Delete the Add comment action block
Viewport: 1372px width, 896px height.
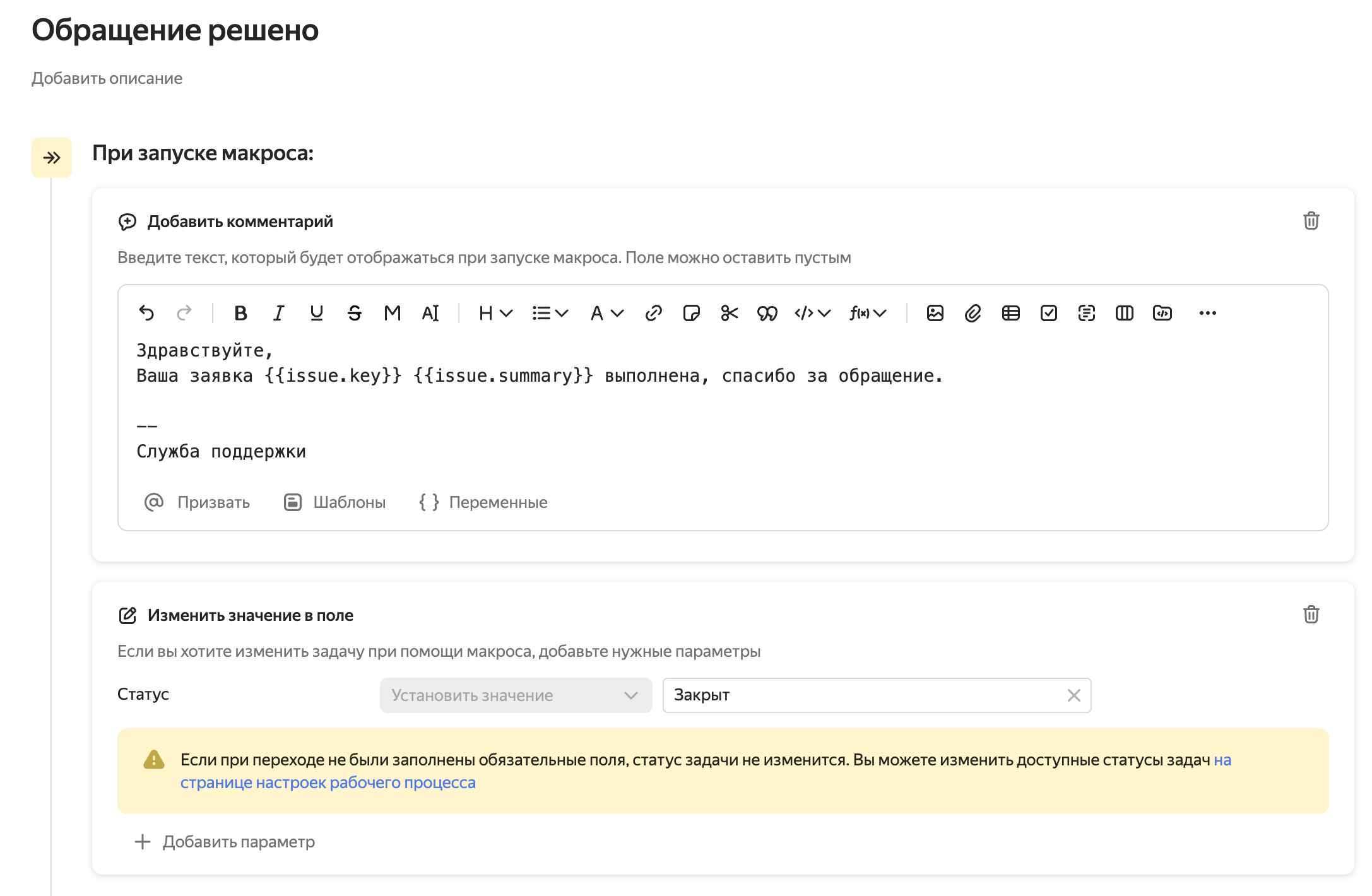click(x=1311, y=221)
